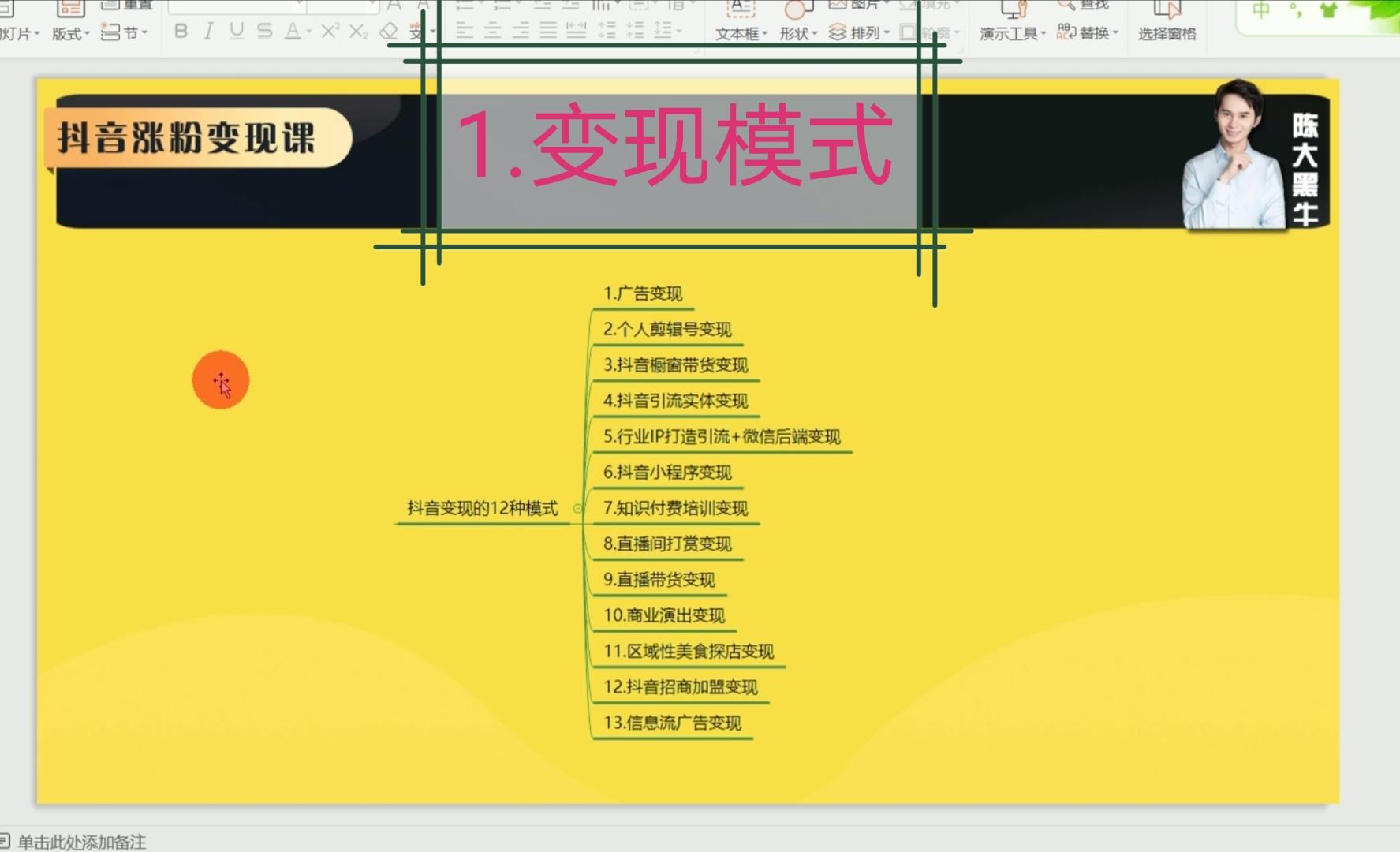The image size is (1400, 852).
Task: Justify the paragraph text
Action: pyautogui.click(x=548, y=32)
